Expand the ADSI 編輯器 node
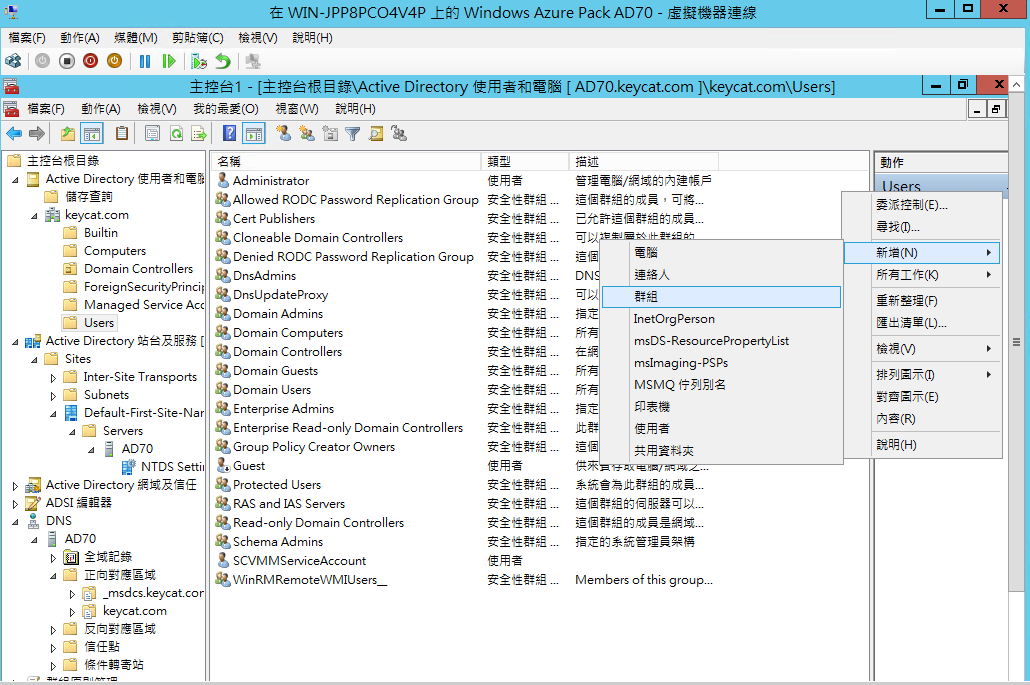This screenshot has height=685, width=1030. [15, 504]
